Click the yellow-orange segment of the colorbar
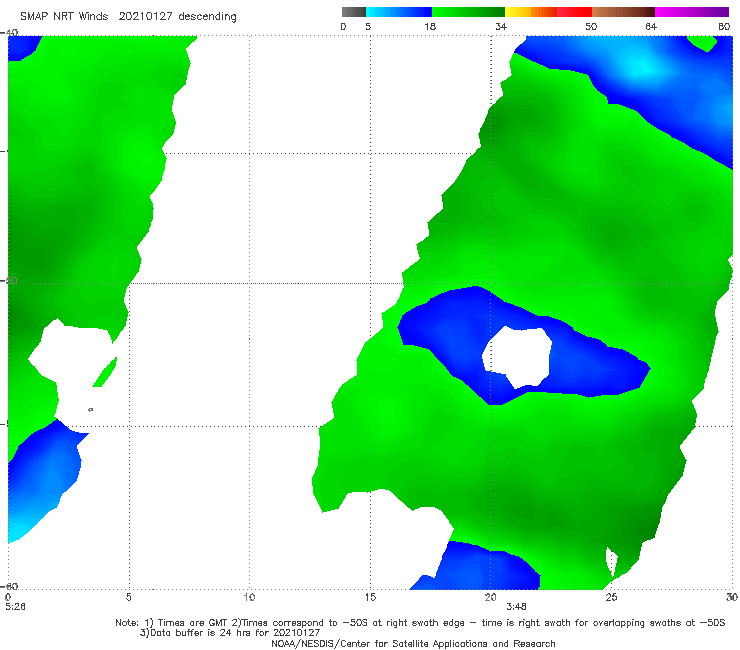The width and height of the screenshot is (740, 650). (x=531, y=12)
